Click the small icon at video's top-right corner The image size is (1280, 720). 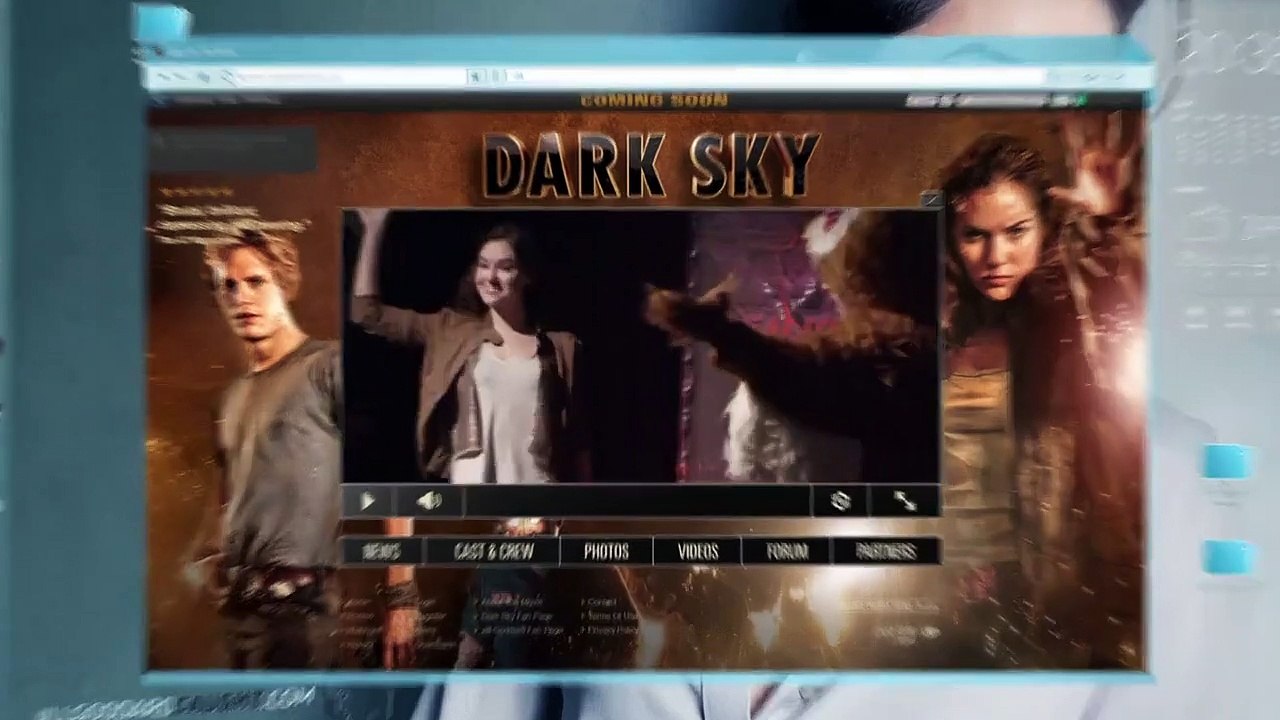click(x=931, y=200)
